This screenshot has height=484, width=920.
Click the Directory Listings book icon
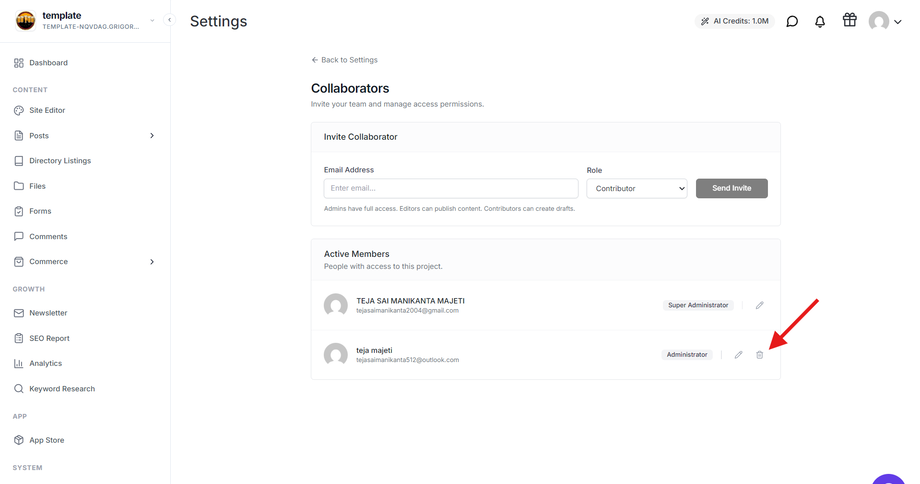click(x=19, y=161)
